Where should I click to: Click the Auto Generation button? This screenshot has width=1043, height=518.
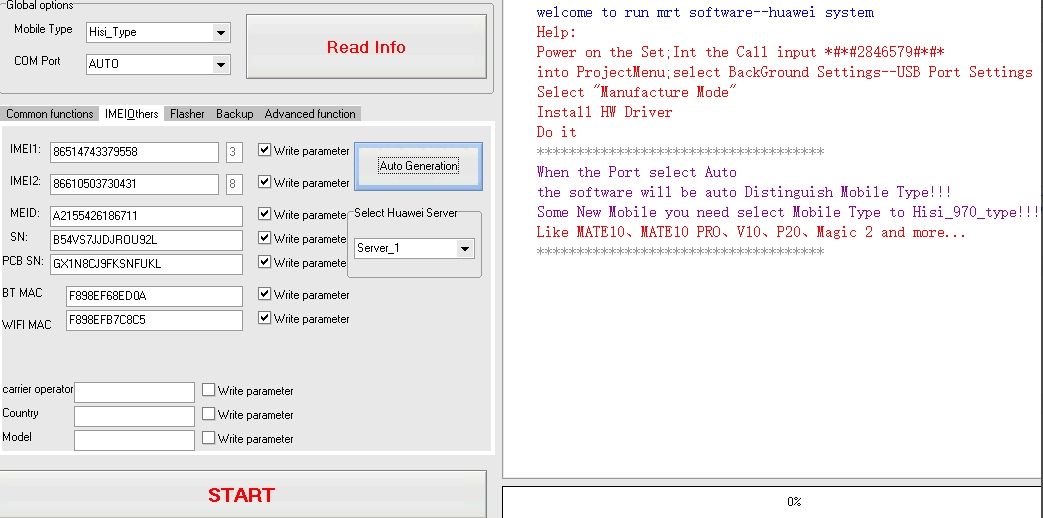pos(418,166)
